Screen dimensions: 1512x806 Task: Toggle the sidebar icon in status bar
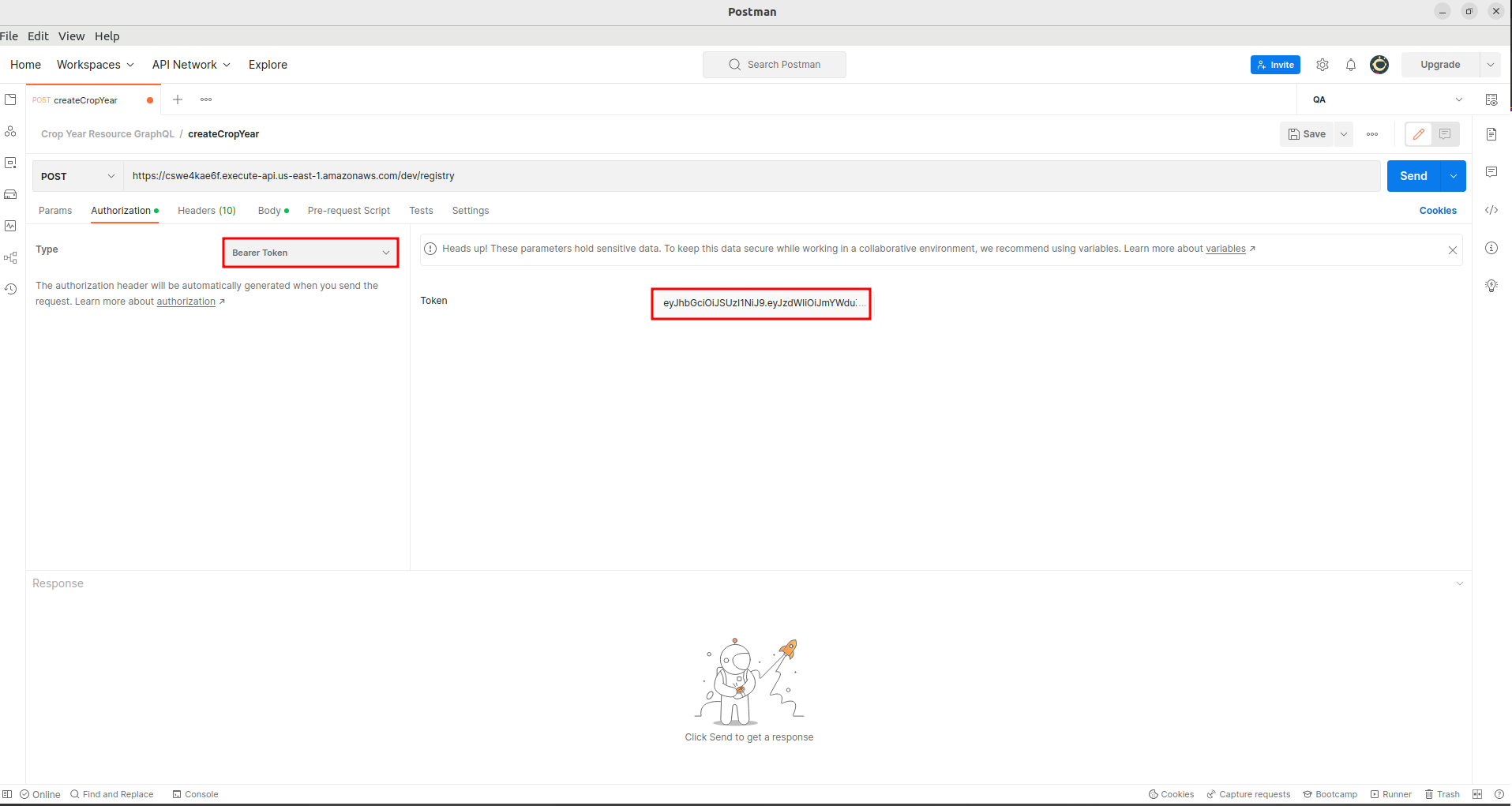pos(7,794)
